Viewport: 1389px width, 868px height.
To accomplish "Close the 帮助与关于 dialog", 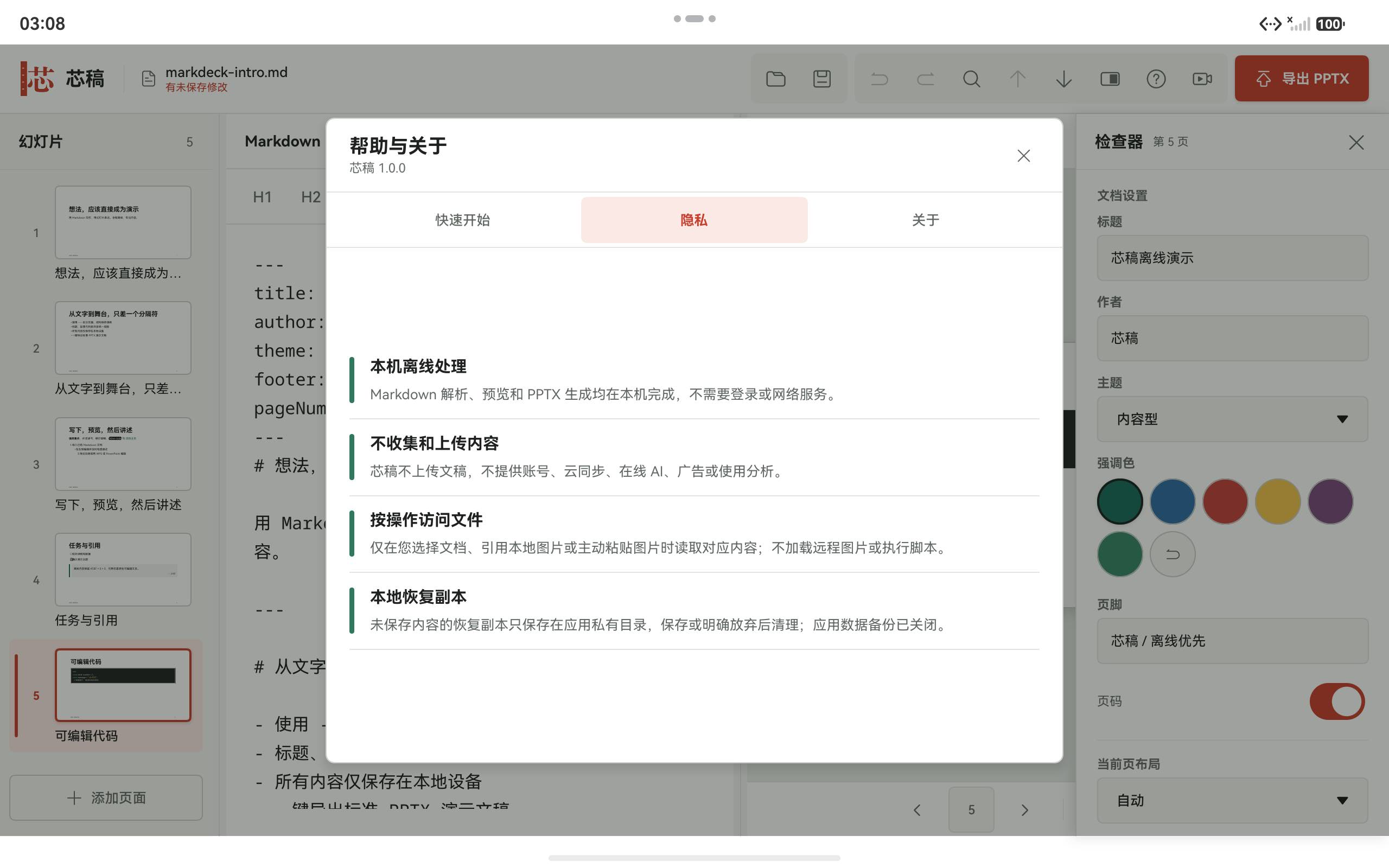I will [1023, 156].
